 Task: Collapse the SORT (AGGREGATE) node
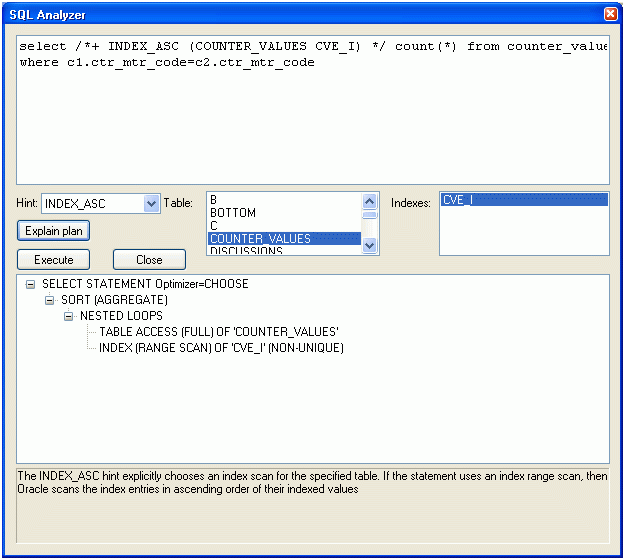[x=49, y=300]
